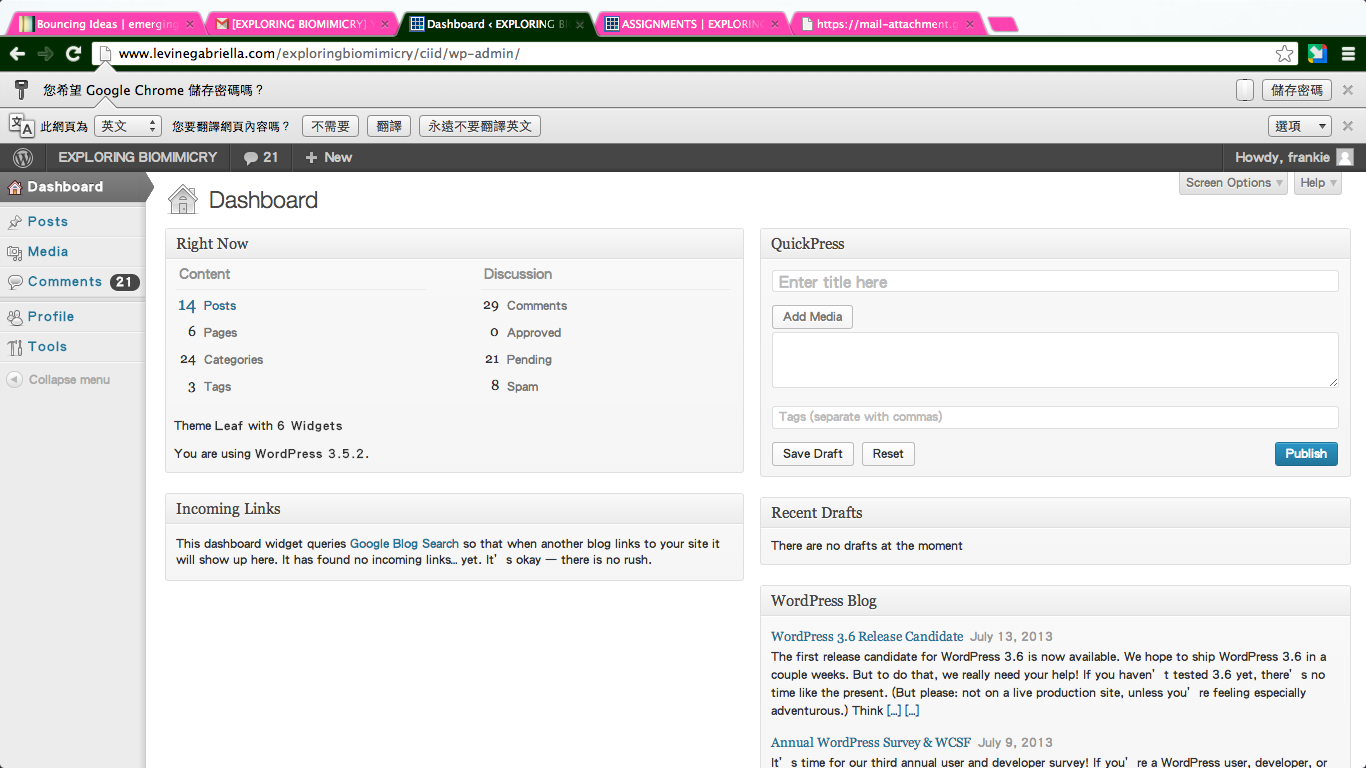Open the new tab button
The image size is (1366, 768).
(x=1002, y=25)
